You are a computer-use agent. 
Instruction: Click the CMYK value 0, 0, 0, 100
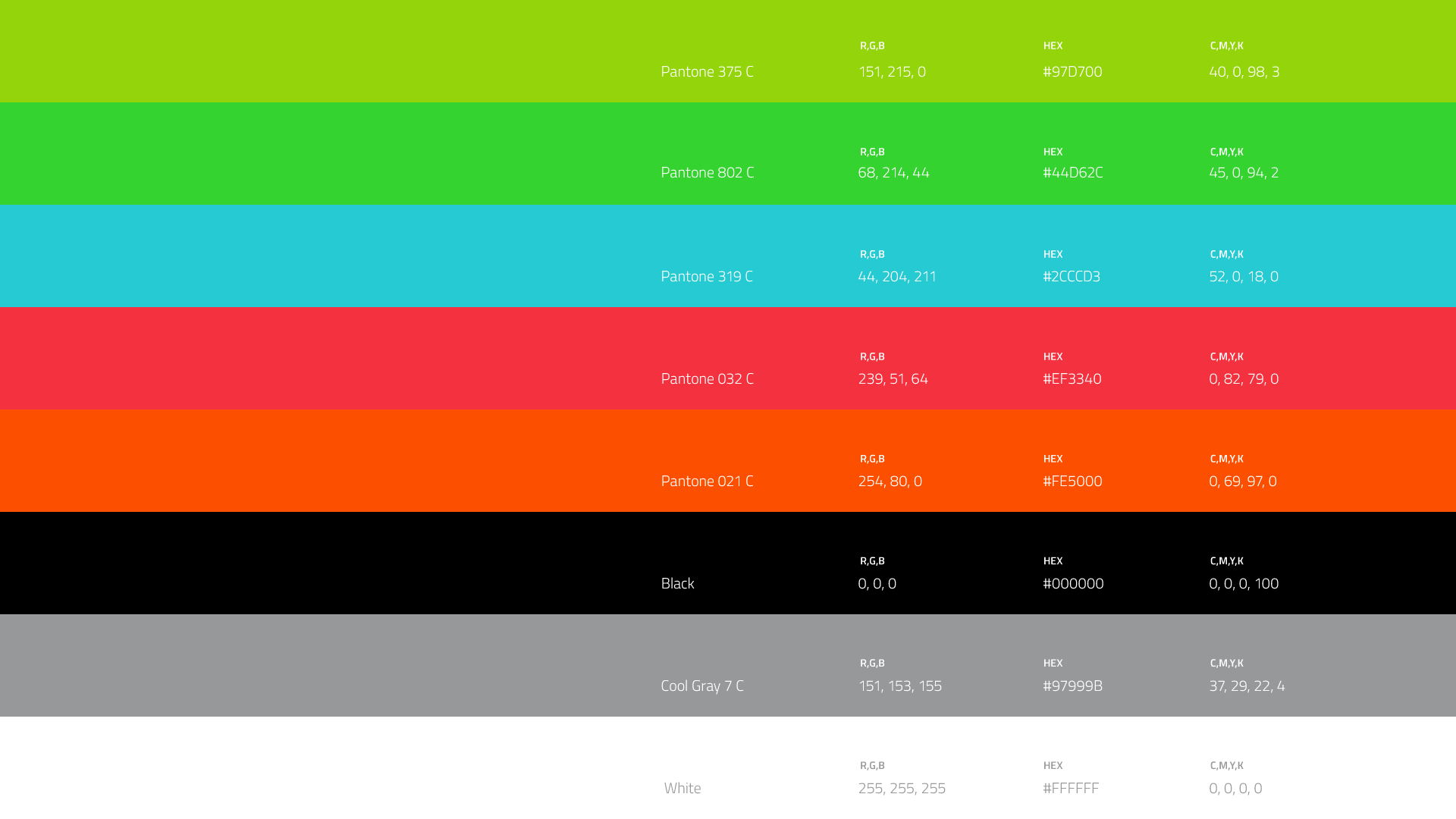coord(1244,583)
